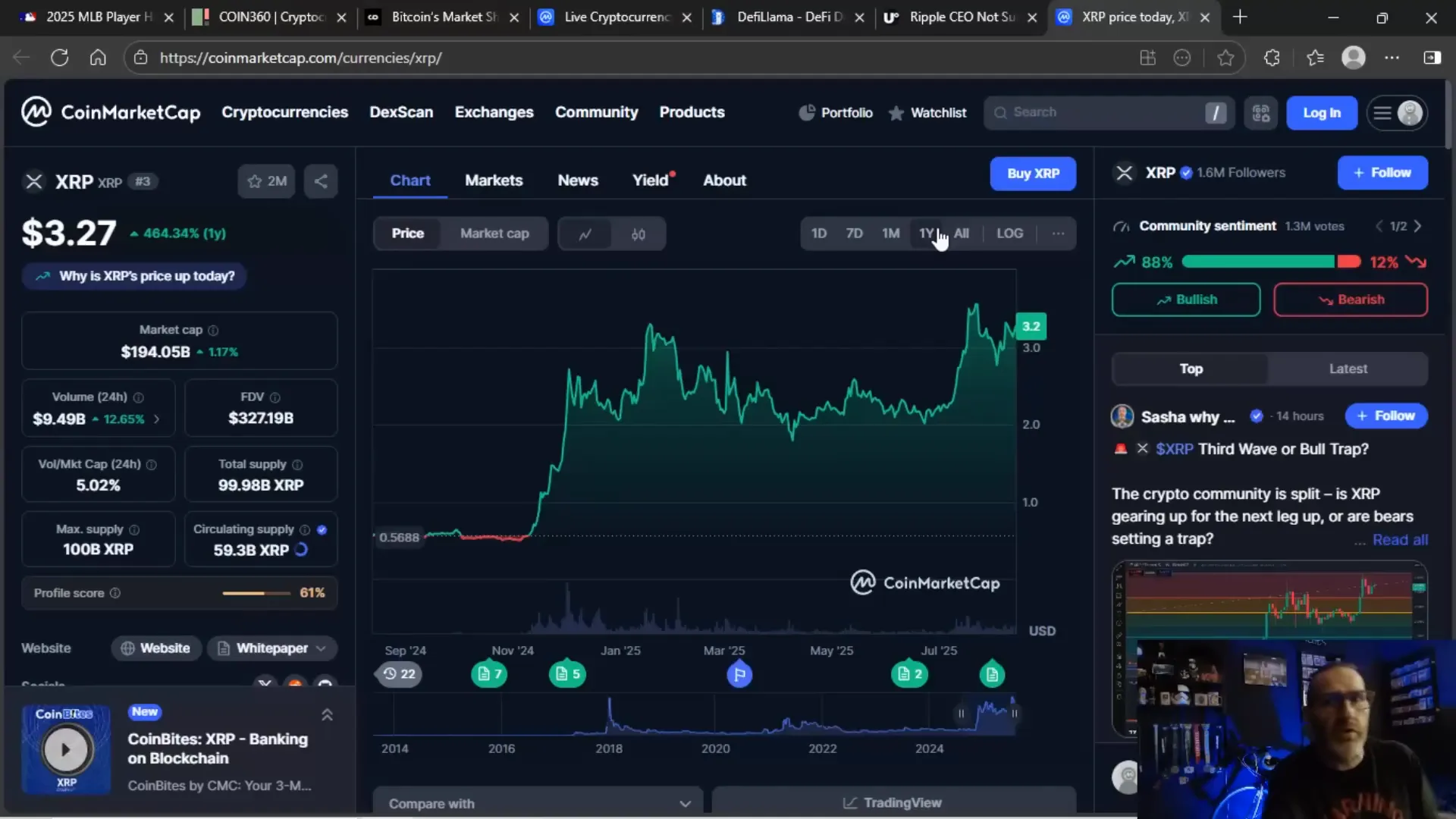1456x819 pixels.
Task: Follow the XRP community page
Action: coord(1382,173)
